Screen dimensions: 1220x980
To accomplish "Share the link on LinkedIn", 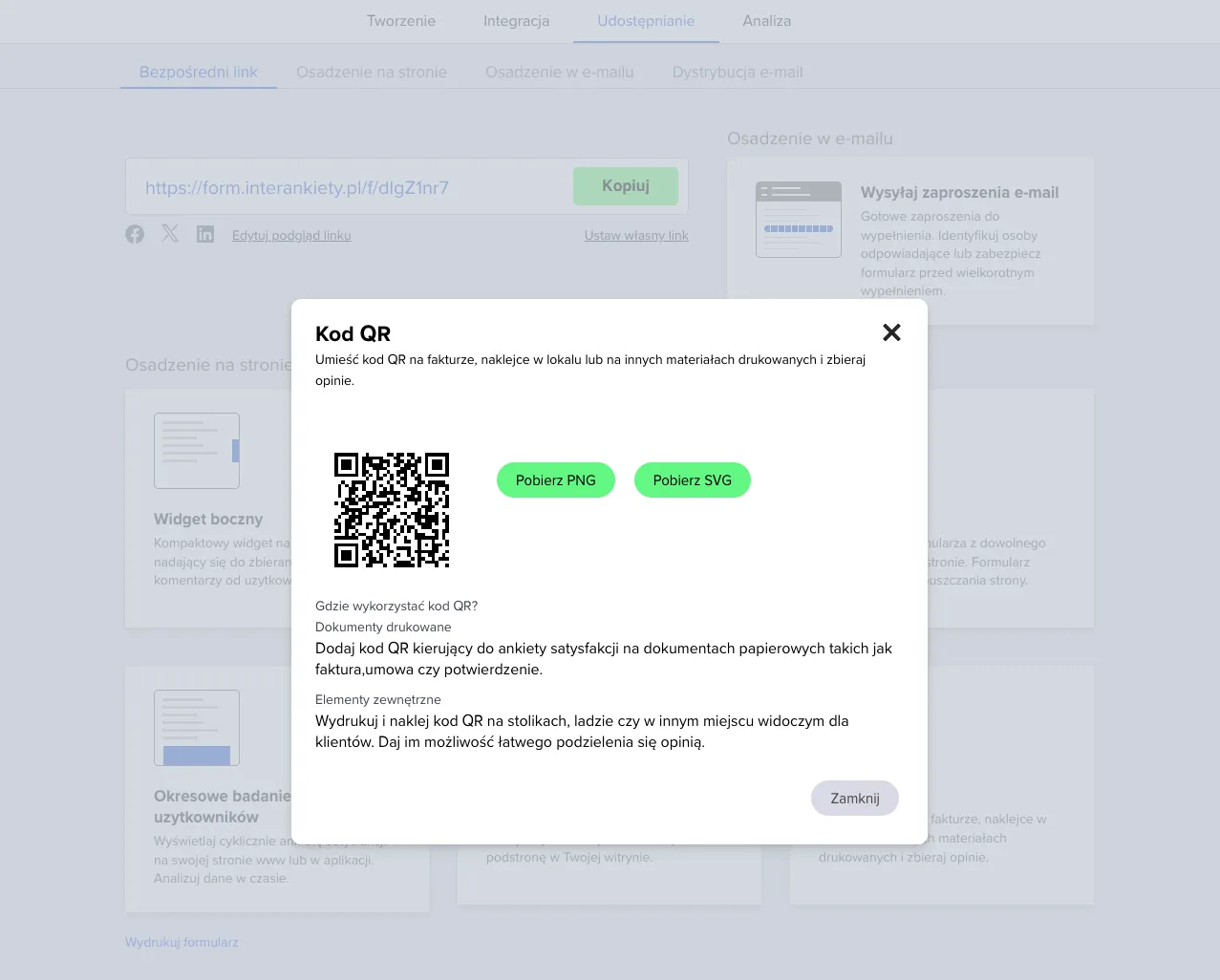I will pos(205,234).
